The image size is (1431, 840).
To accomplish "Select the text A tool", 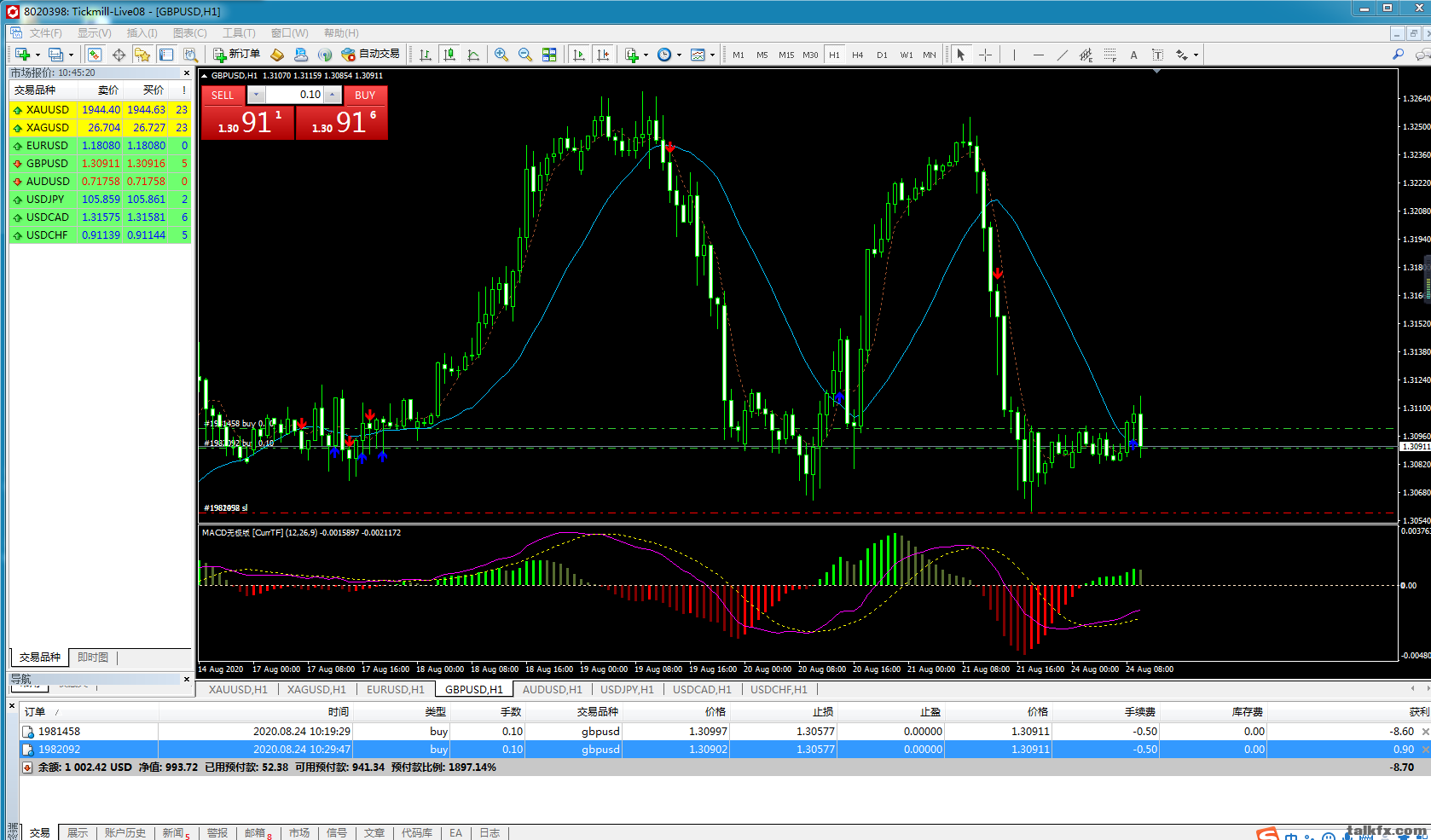I will (x=1133, y=55).
